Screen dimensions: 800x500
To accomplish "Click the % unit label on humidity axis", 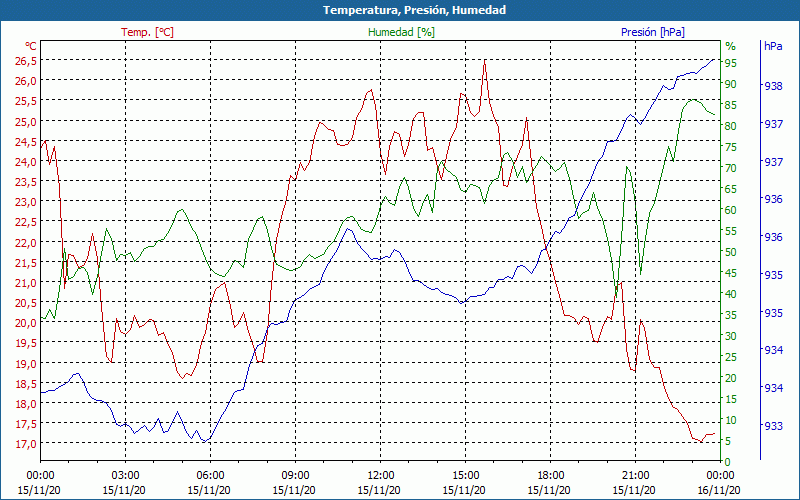I will click(x=731, y=46).
